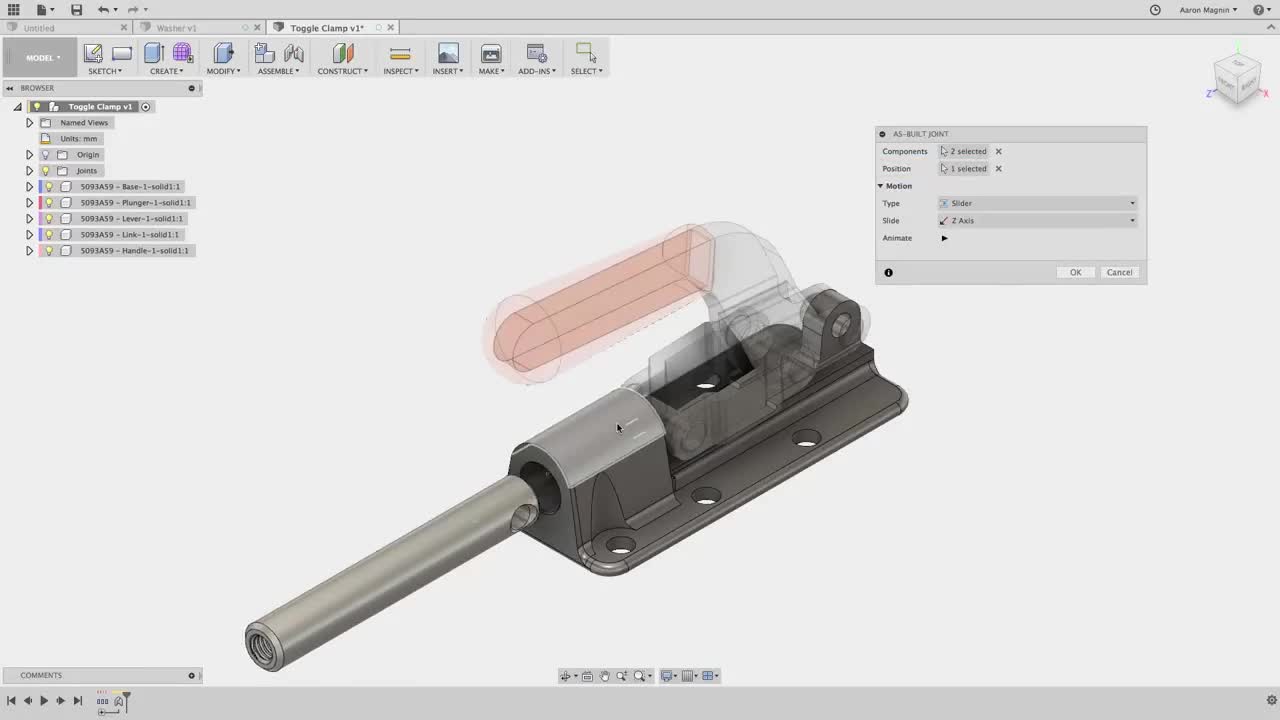Select the Pan hand tool
The image size is (1280, 720).
tap(604, 676)
